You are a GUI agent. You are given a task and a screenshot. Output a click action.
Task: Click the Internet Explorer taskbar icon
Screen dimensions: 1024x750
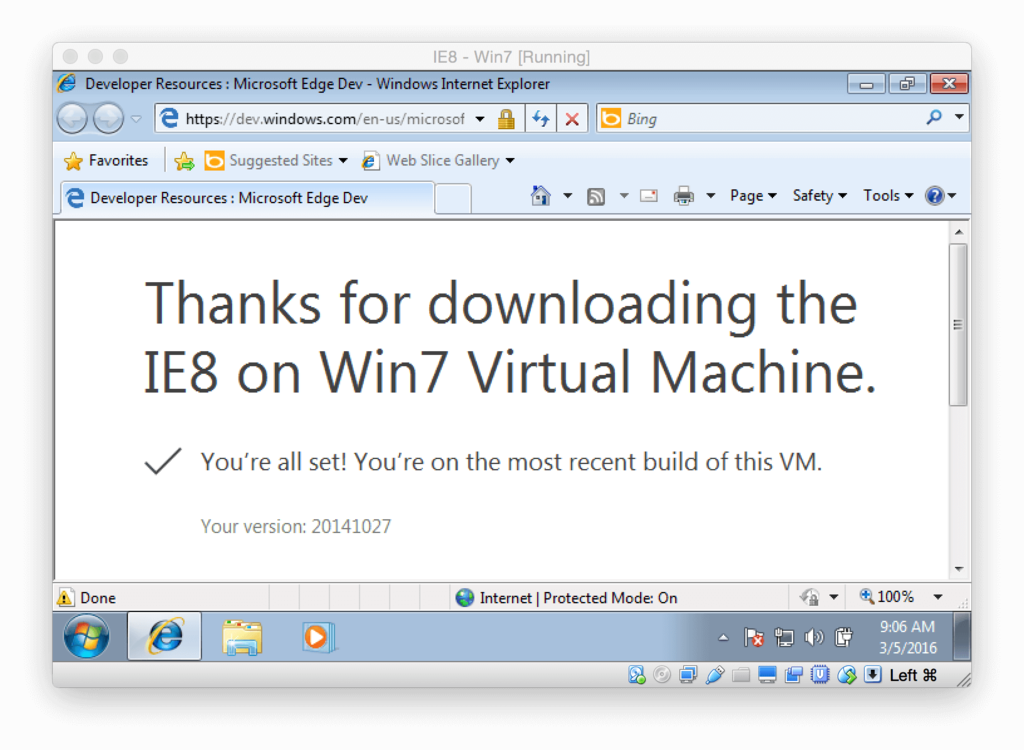[164, 636]
